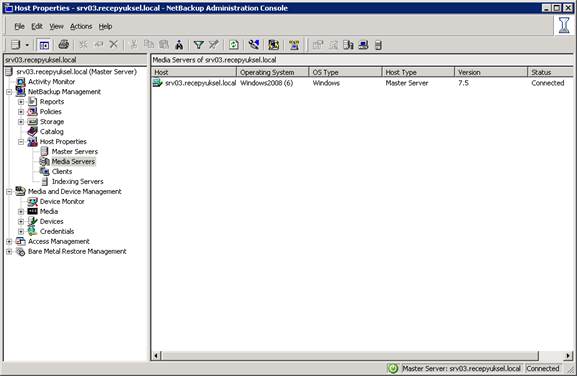Select Master Servers under Host Properties
577x376 pixels.
(x=75, y=152)
